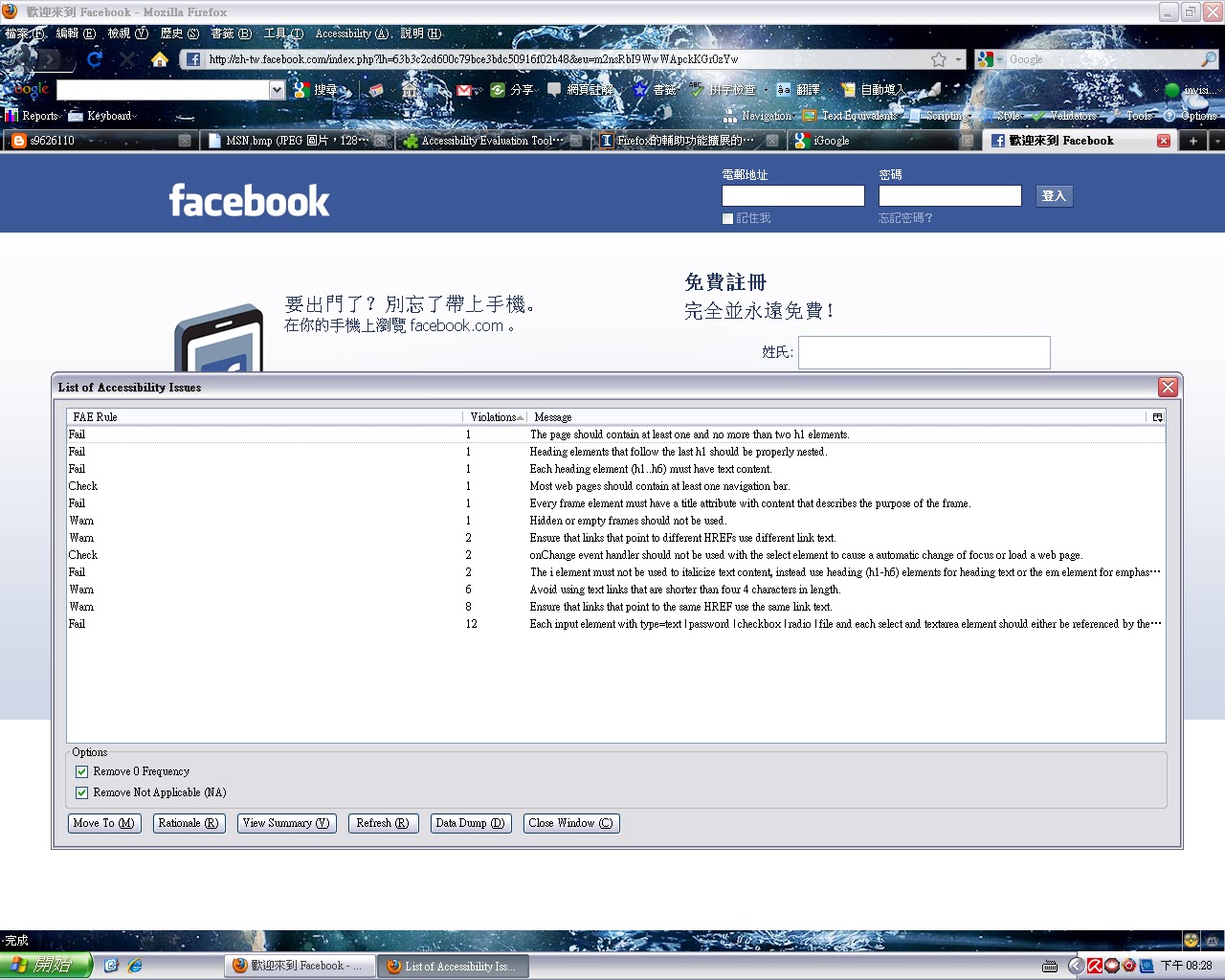Open the Navigation toolbar dropdown
The width and height of the screenshot is (1225, 980).
(x=760, y=116)
